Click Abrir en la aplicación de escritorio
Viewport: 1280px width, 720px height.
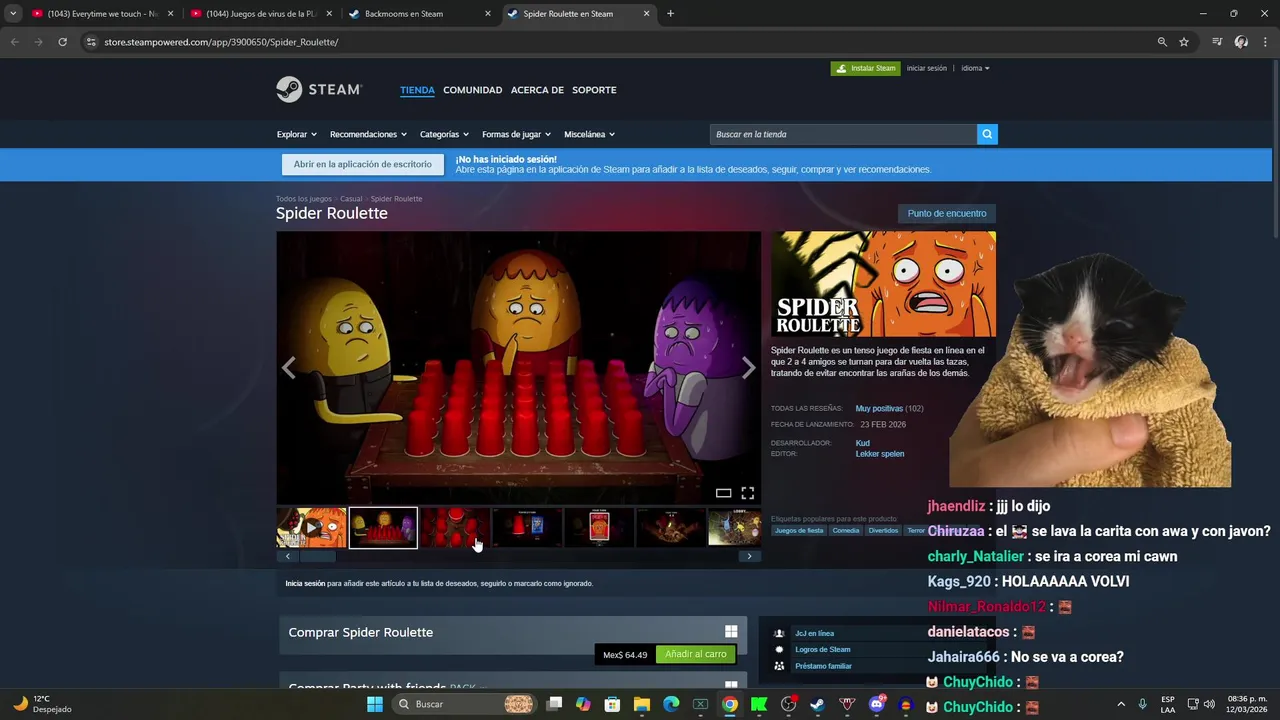click(x=362, y=164)
